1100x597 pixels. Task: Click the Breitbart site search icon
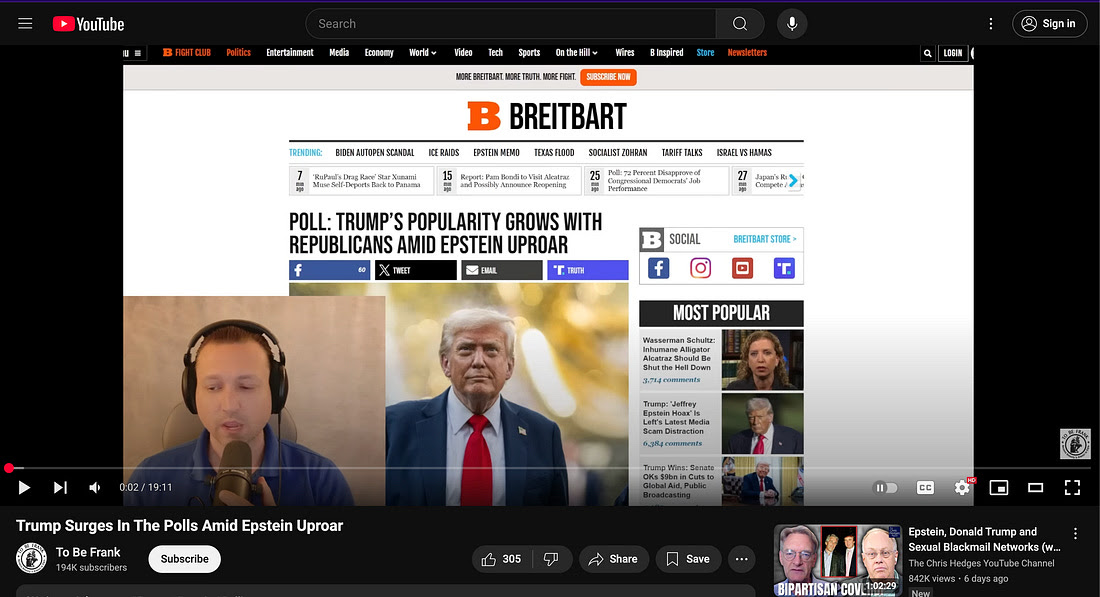tap(927, 53)
